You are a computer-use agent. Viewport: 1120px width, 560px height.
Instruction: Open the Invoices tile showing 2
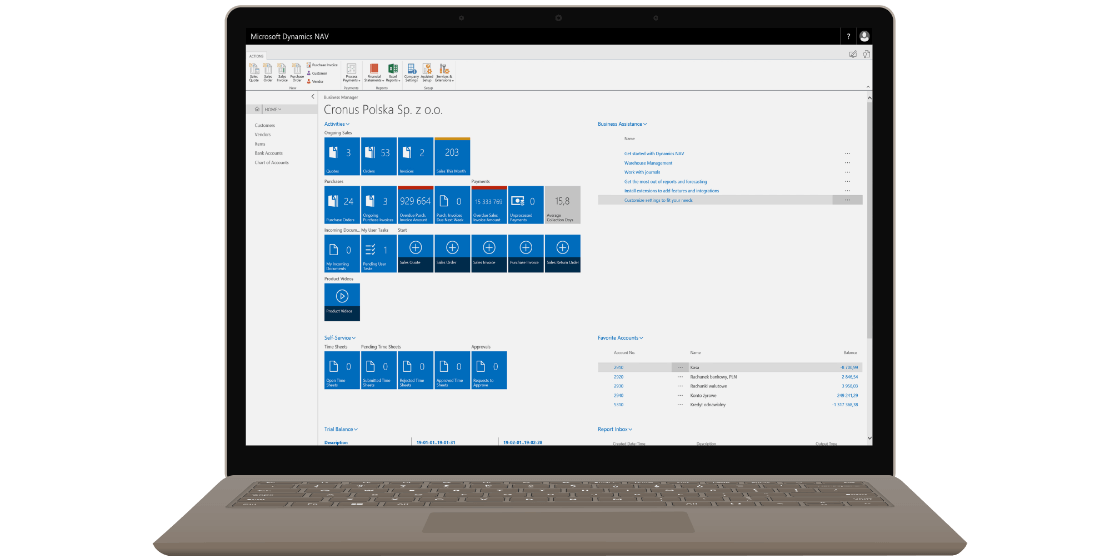(x=416, y=156)
